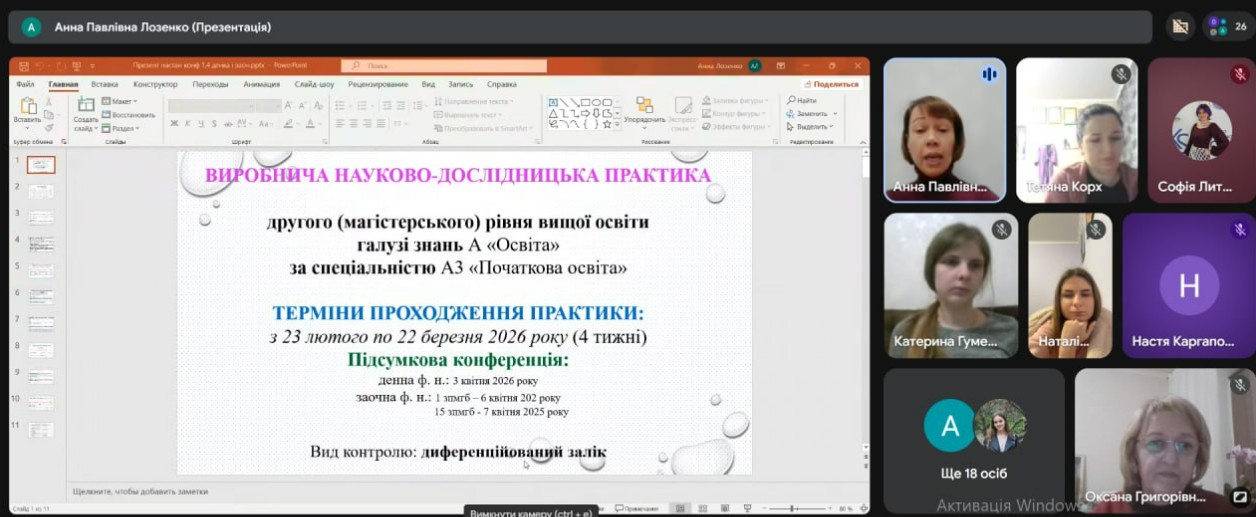The image size is (1256, 517).
Task: Align text right in paragraph group
Action: click(x=367, y=123)
